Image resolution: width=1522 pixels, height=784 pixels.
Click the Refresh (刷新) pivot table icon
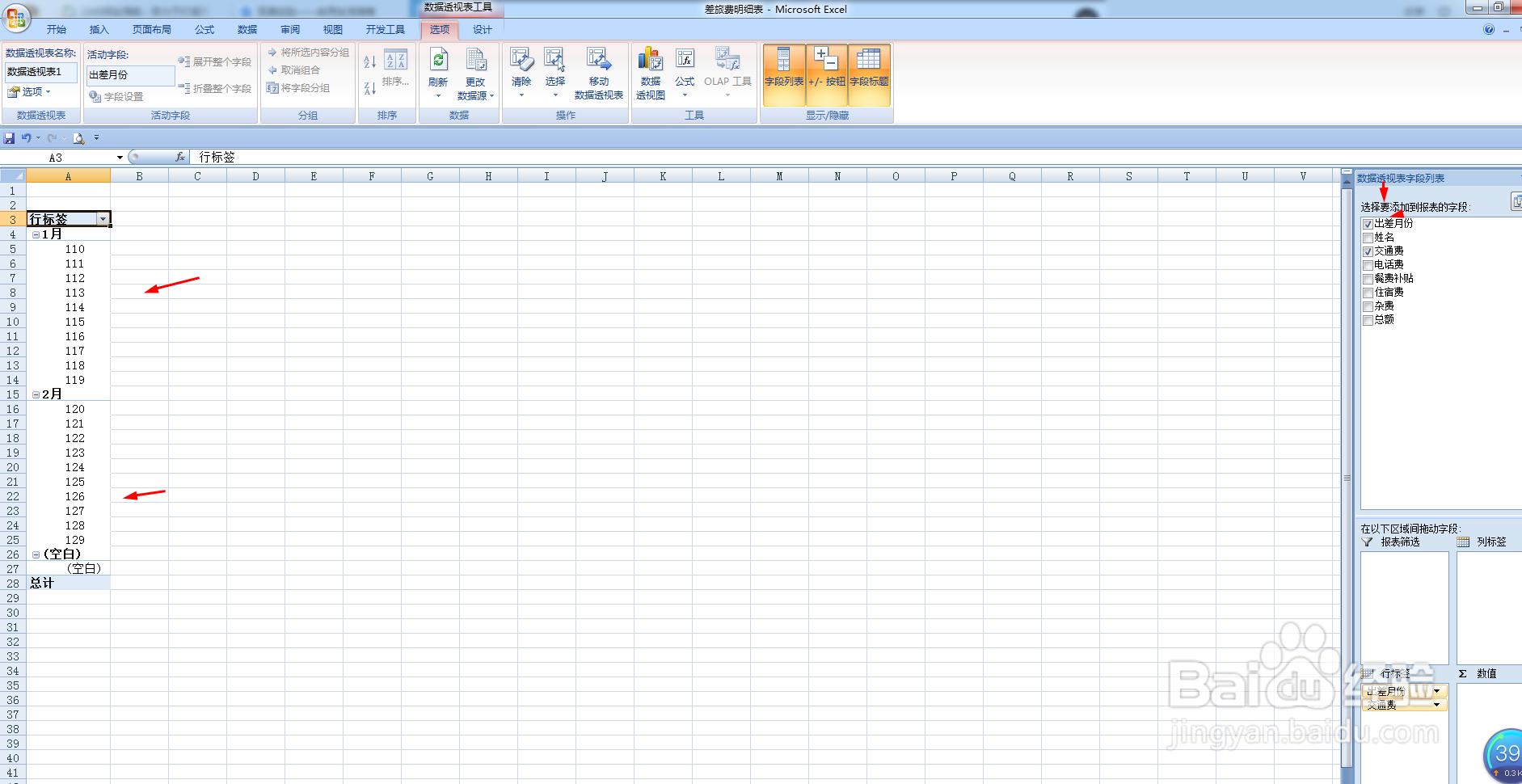click(438, 60)
